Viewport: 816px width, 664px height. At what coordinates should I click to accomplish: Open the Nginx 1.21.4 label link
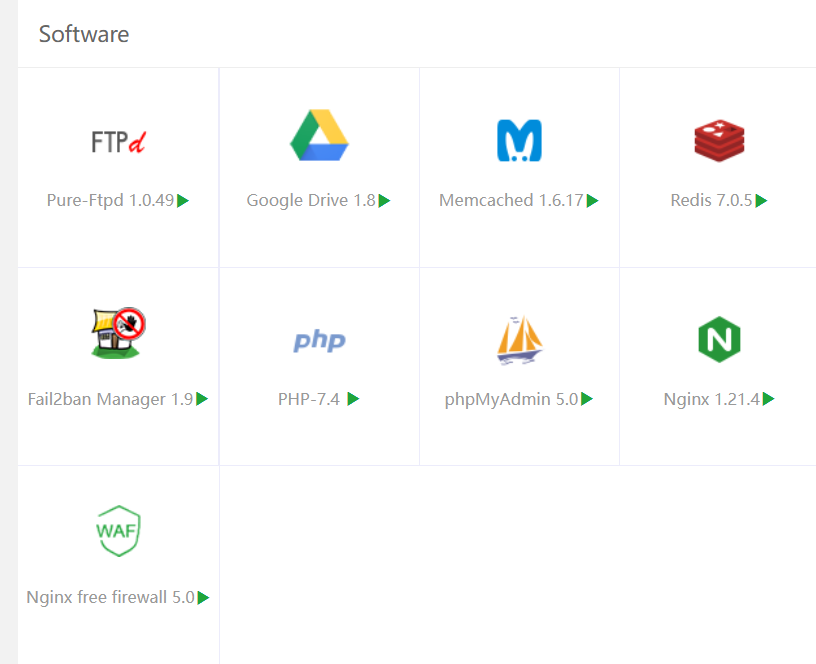712,399
